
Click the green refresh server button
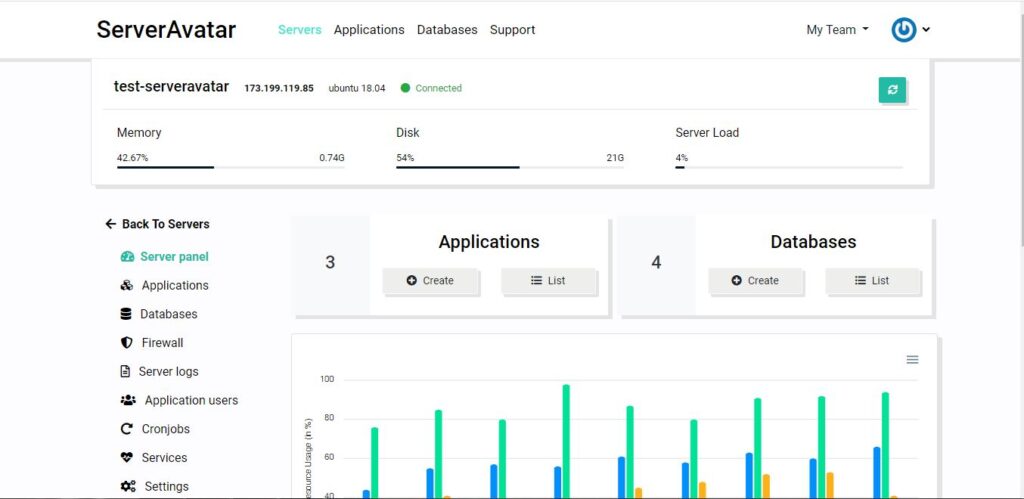(892, 90)
